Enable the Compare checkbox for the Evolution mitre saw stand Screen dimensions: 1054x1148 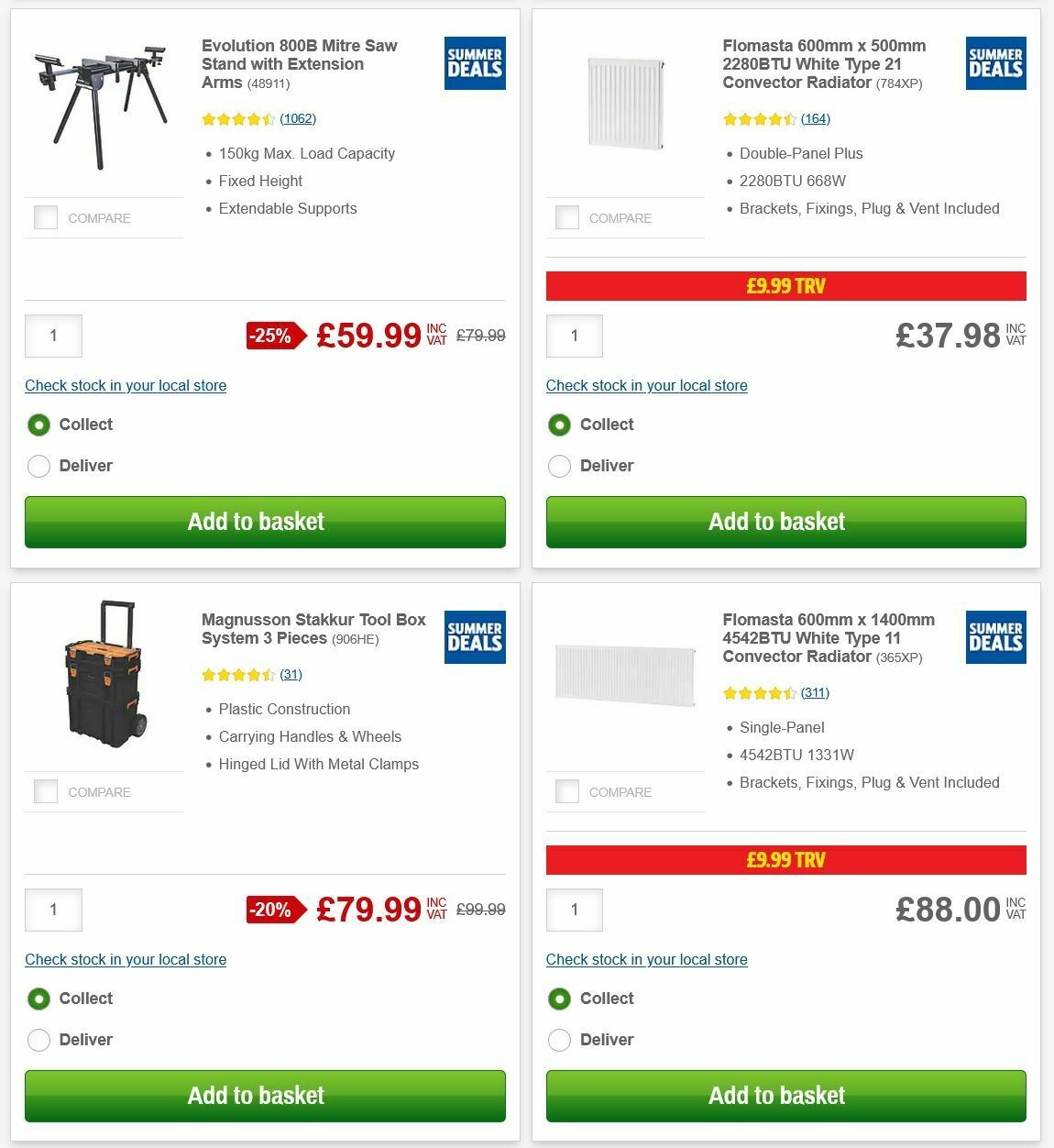pos(45,217)
